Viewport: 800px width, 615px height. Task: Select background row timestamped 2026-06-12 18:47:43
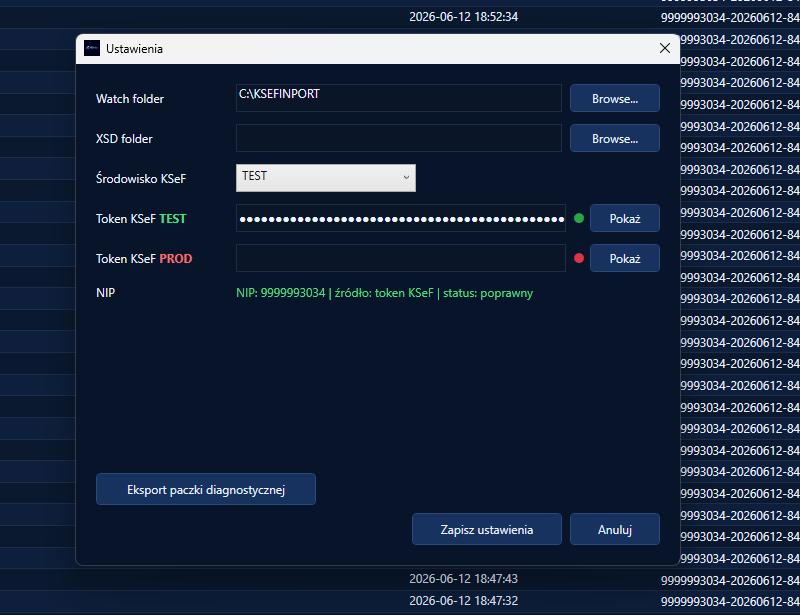pos(400,579)
